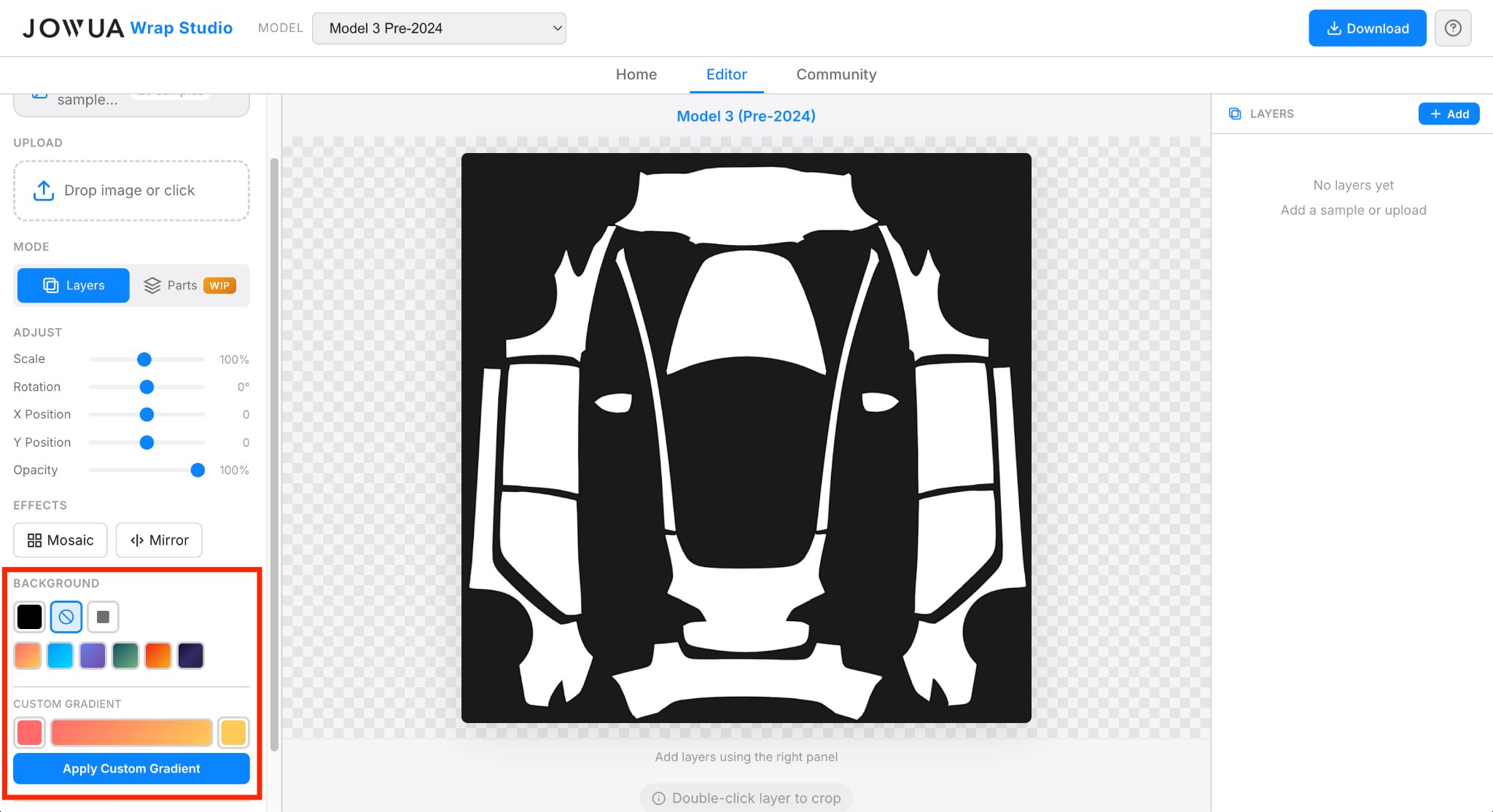Open the Community tab
Screen dimensions: 1493x812
836,74
